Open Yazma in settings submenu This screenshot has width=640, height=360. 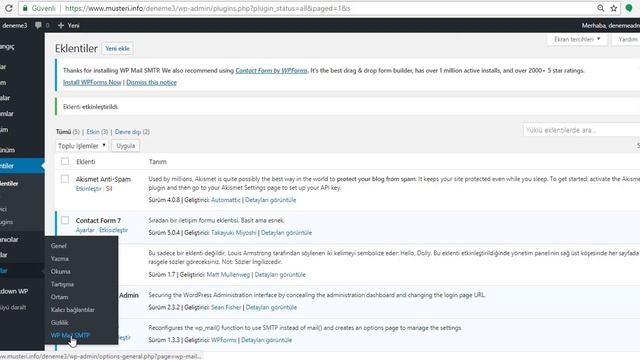coord(60,258)
